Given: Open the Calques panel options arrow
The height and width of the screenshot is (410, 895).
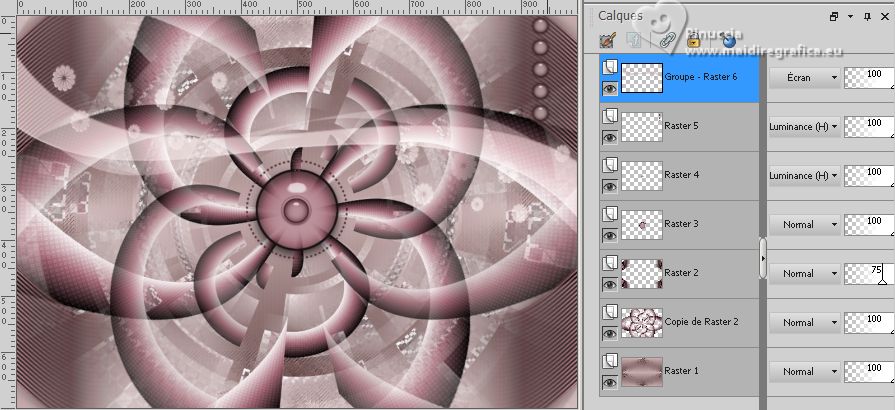Looking at the screenshot, I should (x=850, y=17).
